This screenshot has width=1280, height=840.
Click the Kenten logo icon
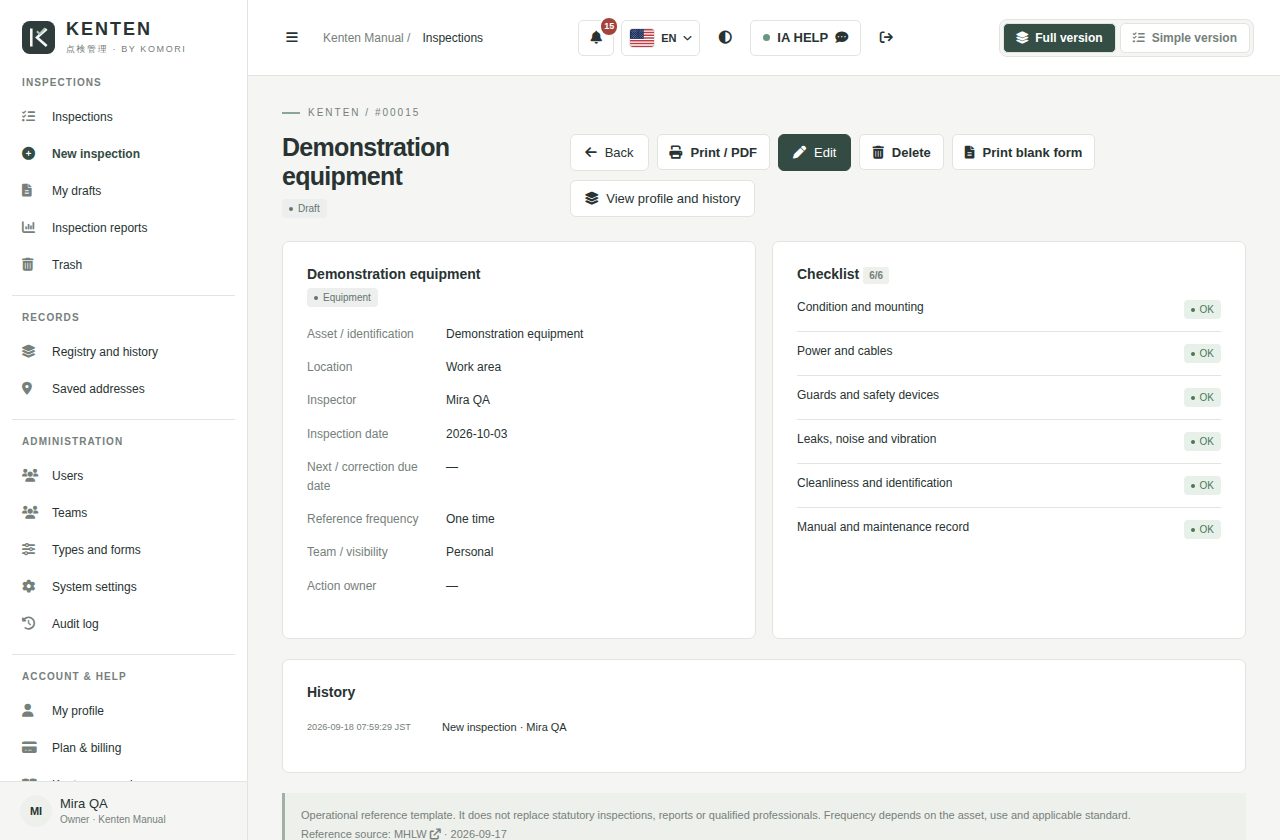pos(39,37)
